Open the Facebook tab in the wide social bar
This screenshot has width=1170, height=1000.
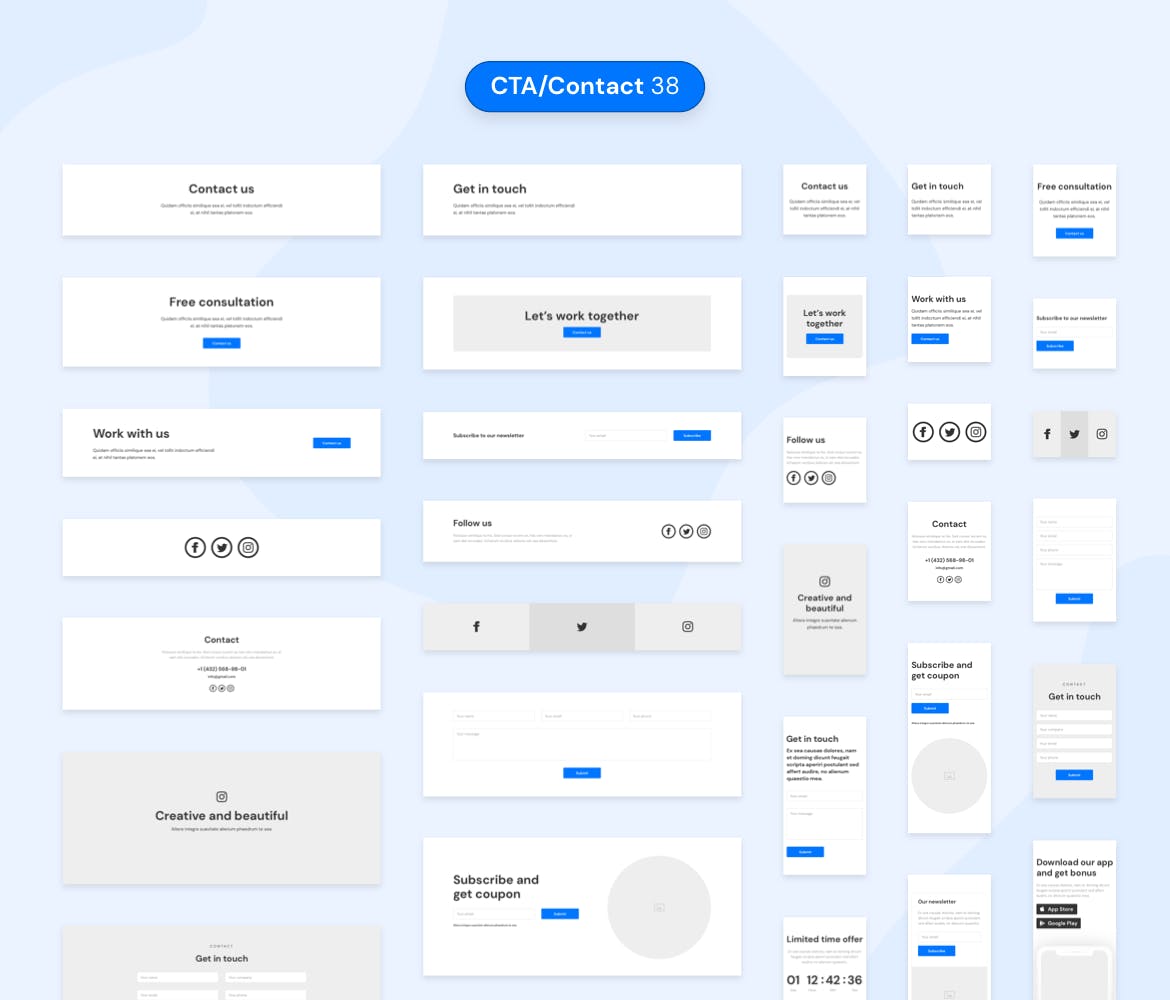tap(476, 626)
